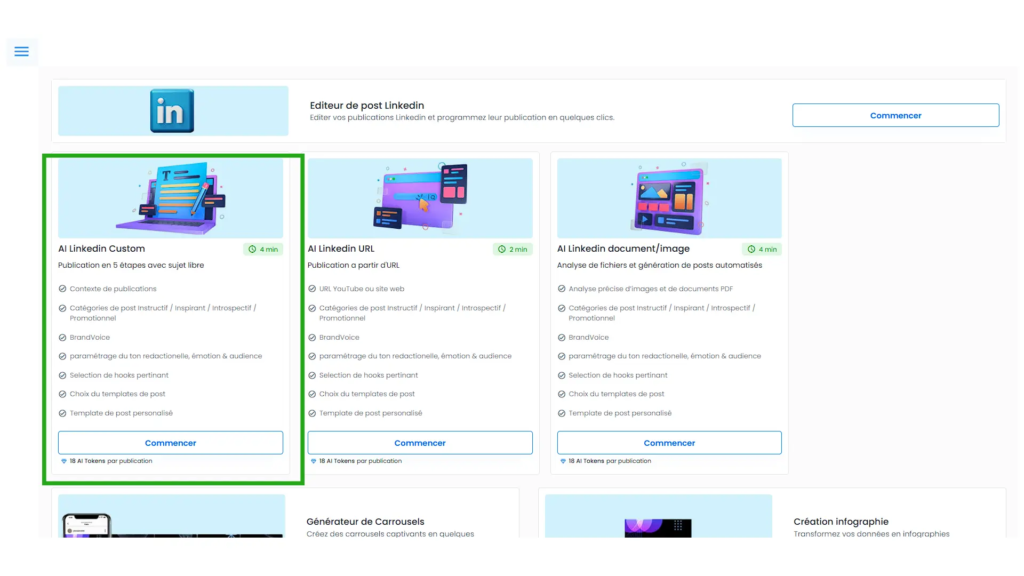Image resolution: width=1024 pixels, height=576 pixels.
Task: Click Commencer under AI Linkedin document/image
Action: [669, 443]
